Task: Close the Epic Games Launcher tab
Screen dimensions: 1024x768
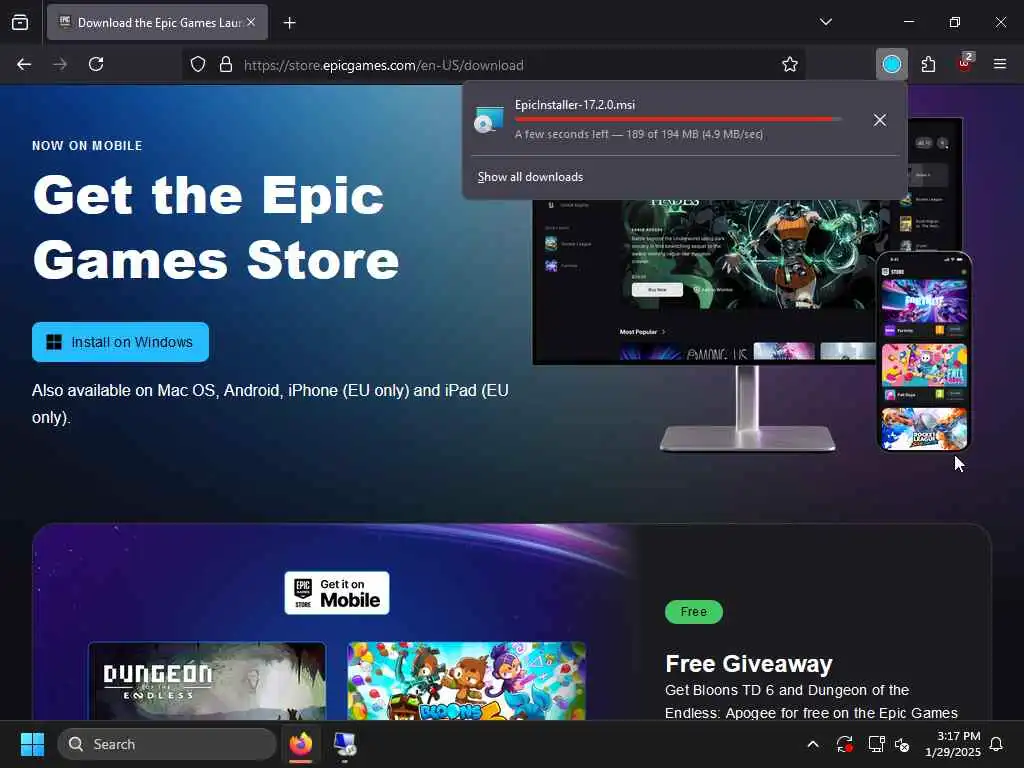Action: click(x=251, y=22)
